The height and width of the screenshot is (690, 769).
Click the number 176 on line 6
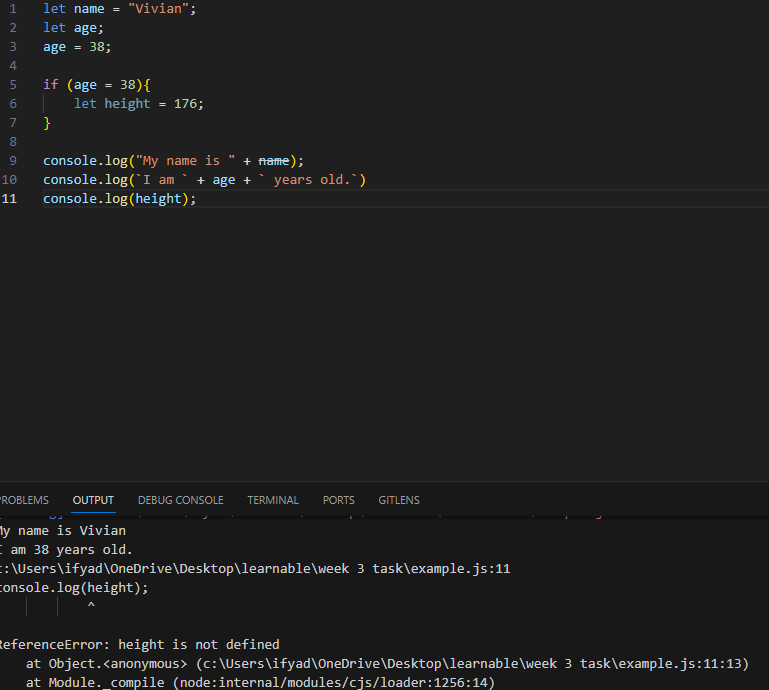(185, 104)
